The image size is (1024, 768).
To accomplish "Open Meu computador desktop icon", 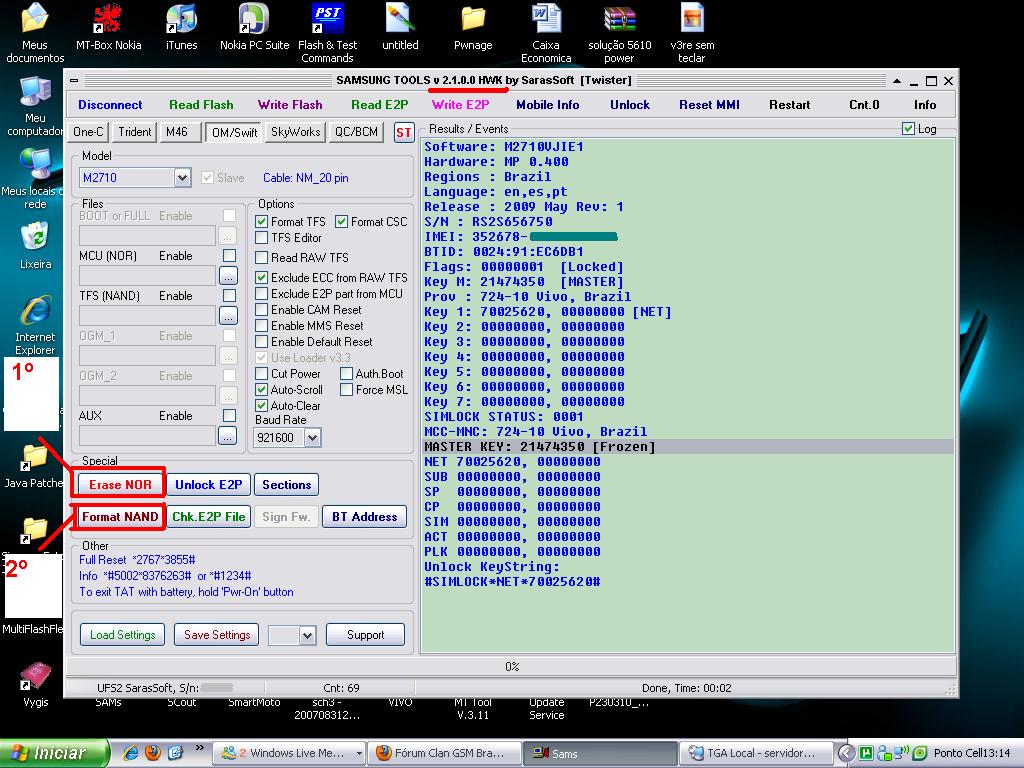I will coord(35,106).
